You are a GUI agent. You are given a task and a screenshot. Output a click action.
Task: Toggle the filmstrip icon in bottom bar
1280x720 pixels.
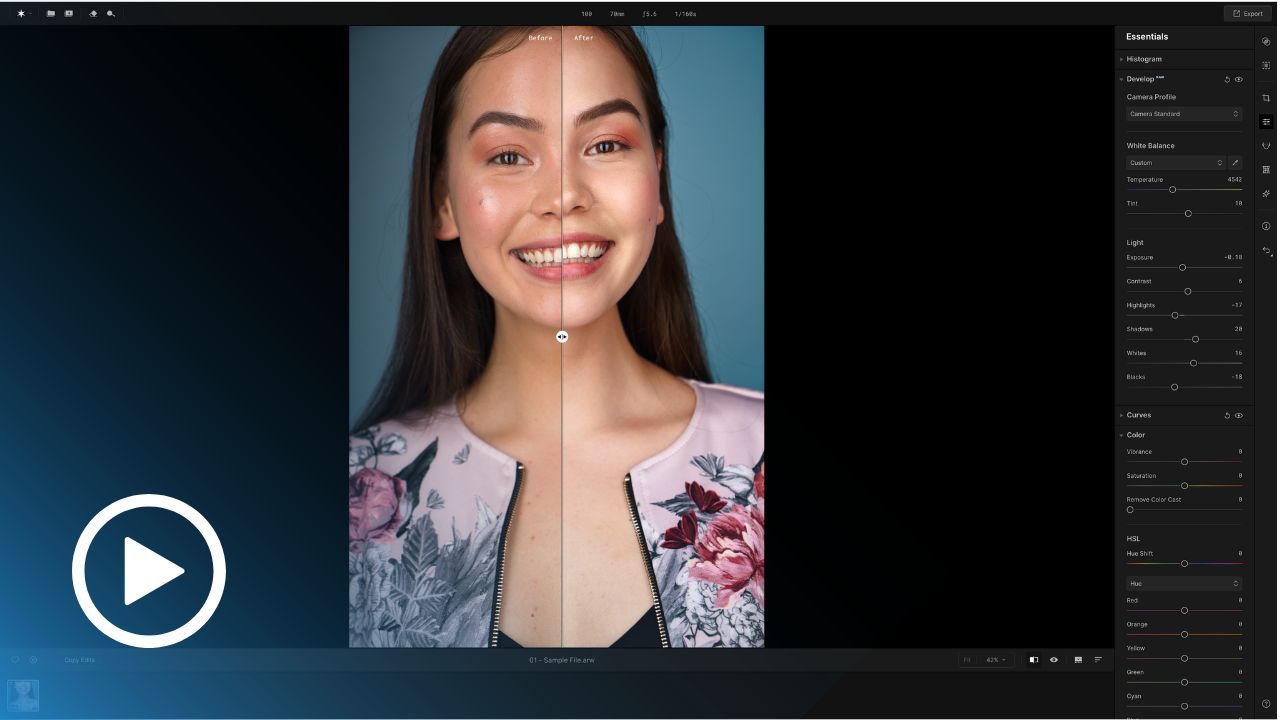click(x=1078, y=660)
